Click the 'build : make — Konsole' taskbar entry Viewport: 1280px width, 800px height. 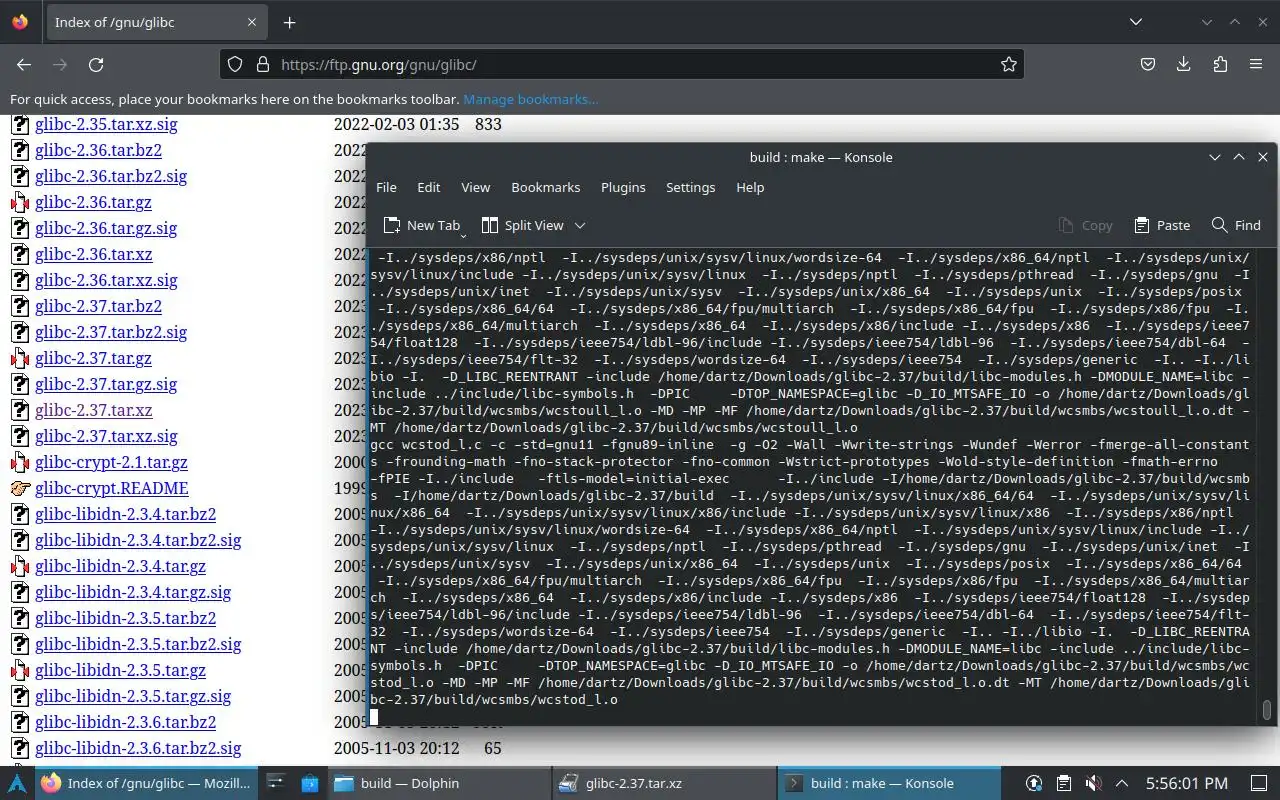coord(888,783)
